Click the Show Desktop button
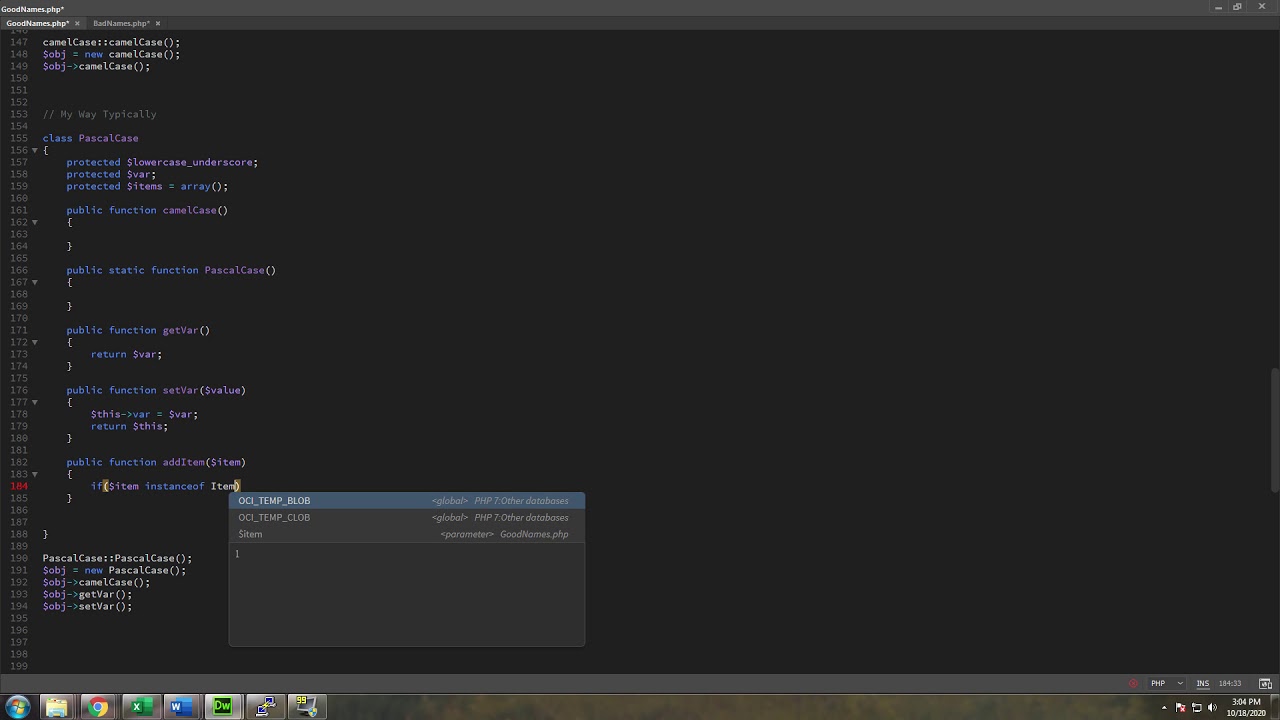 (x=1275, y=708)
